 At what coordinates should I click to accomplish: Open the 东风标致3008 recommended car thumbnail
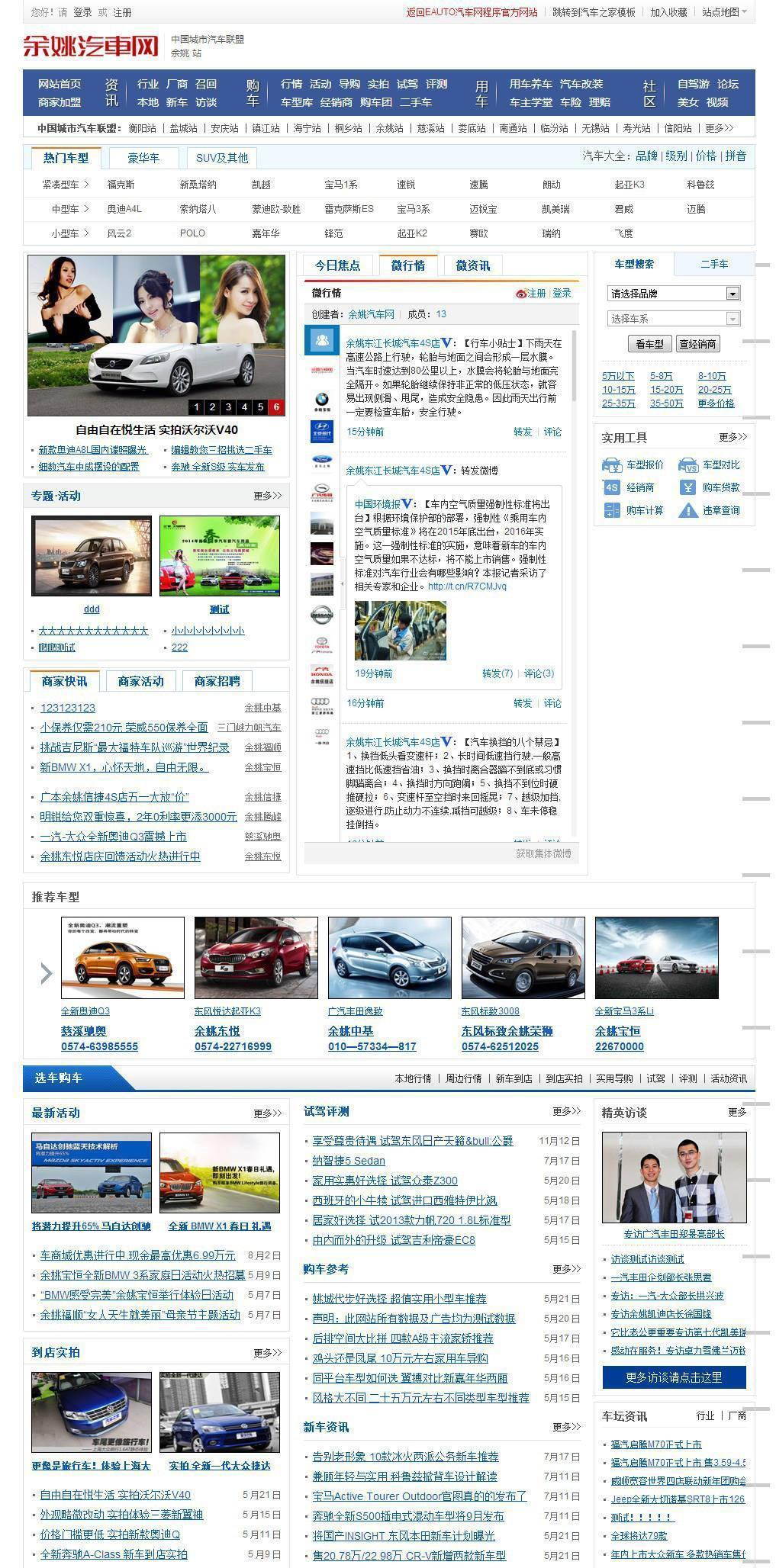point(523,958)
